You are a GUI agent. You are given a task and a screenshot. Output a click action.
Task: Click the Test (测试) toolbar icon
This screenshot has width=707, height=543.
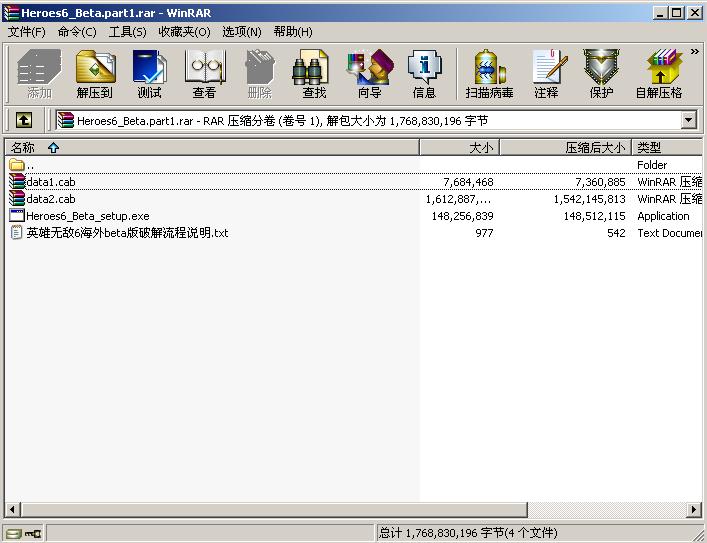149,74
